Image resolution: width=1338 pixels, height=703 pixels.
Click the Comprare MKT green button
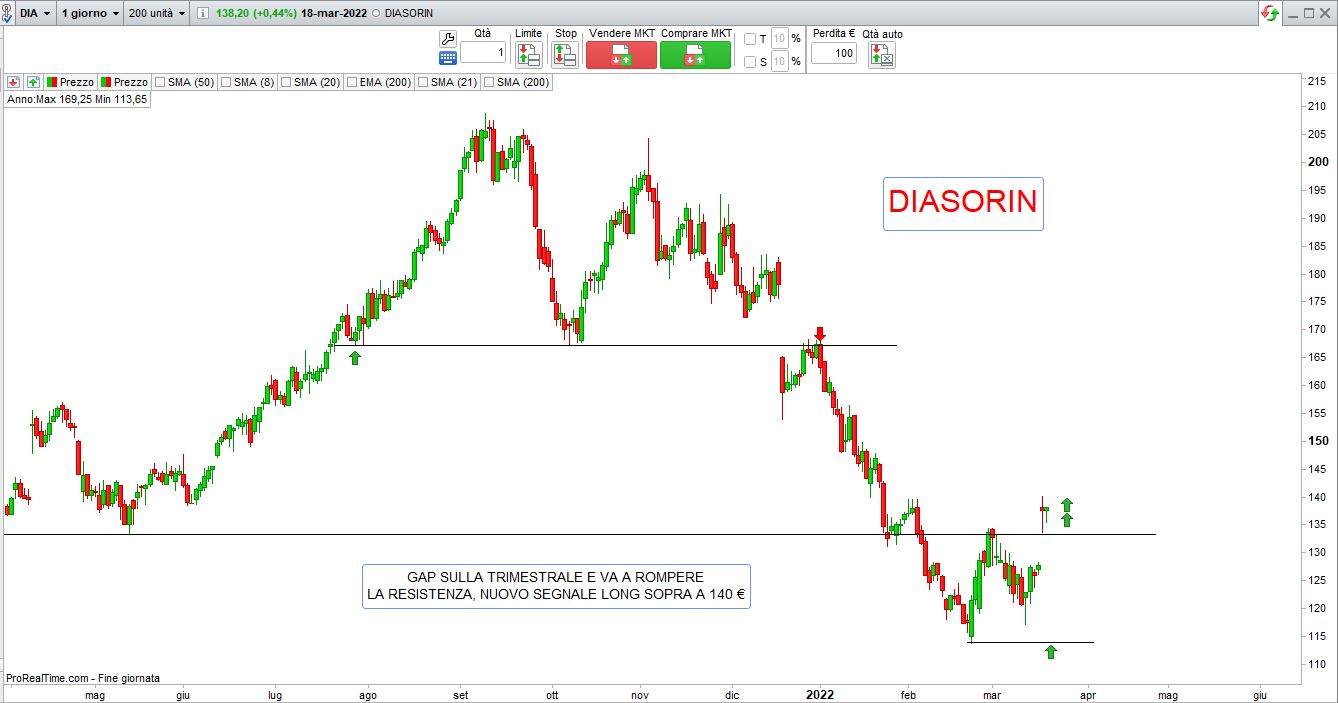pos(695,55)
